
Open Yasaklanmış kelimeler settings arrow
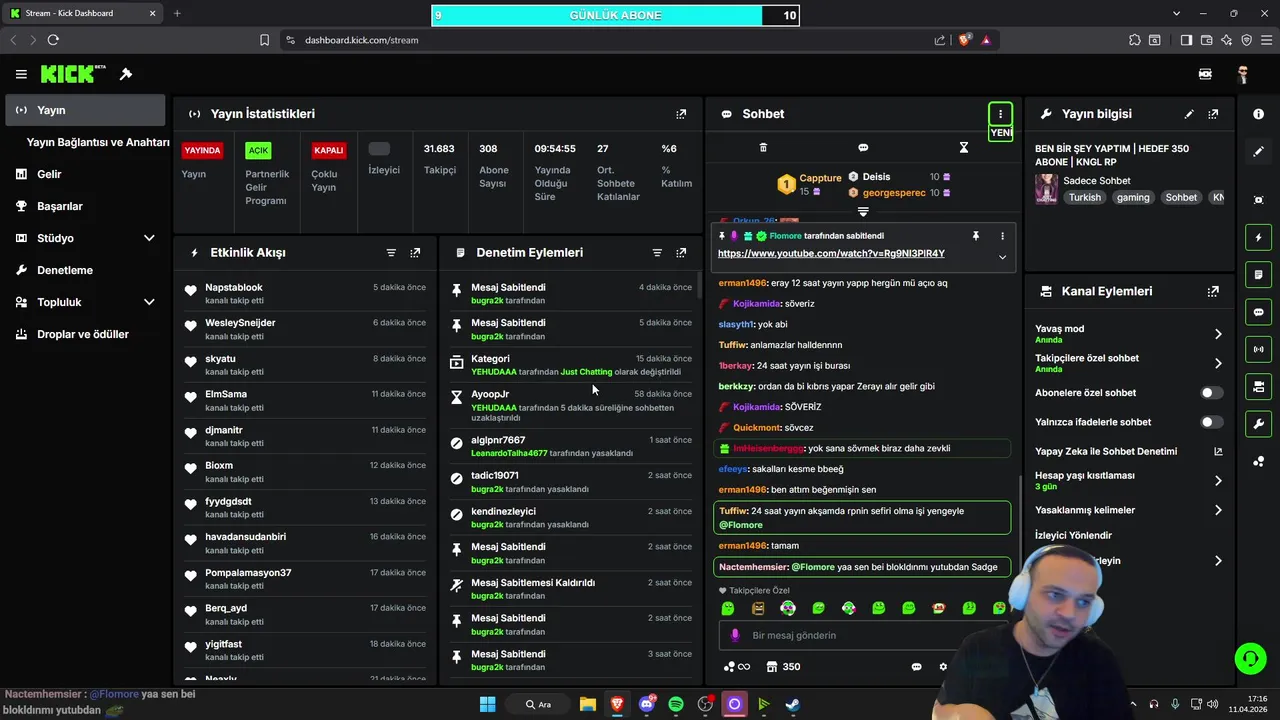click(x=1218, y=510)
